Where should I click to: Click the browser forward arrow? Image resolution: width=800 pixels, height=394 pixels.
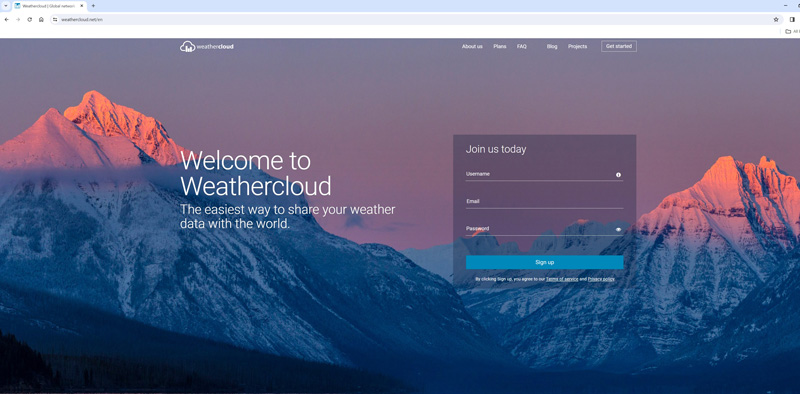(x=18, y=19)
